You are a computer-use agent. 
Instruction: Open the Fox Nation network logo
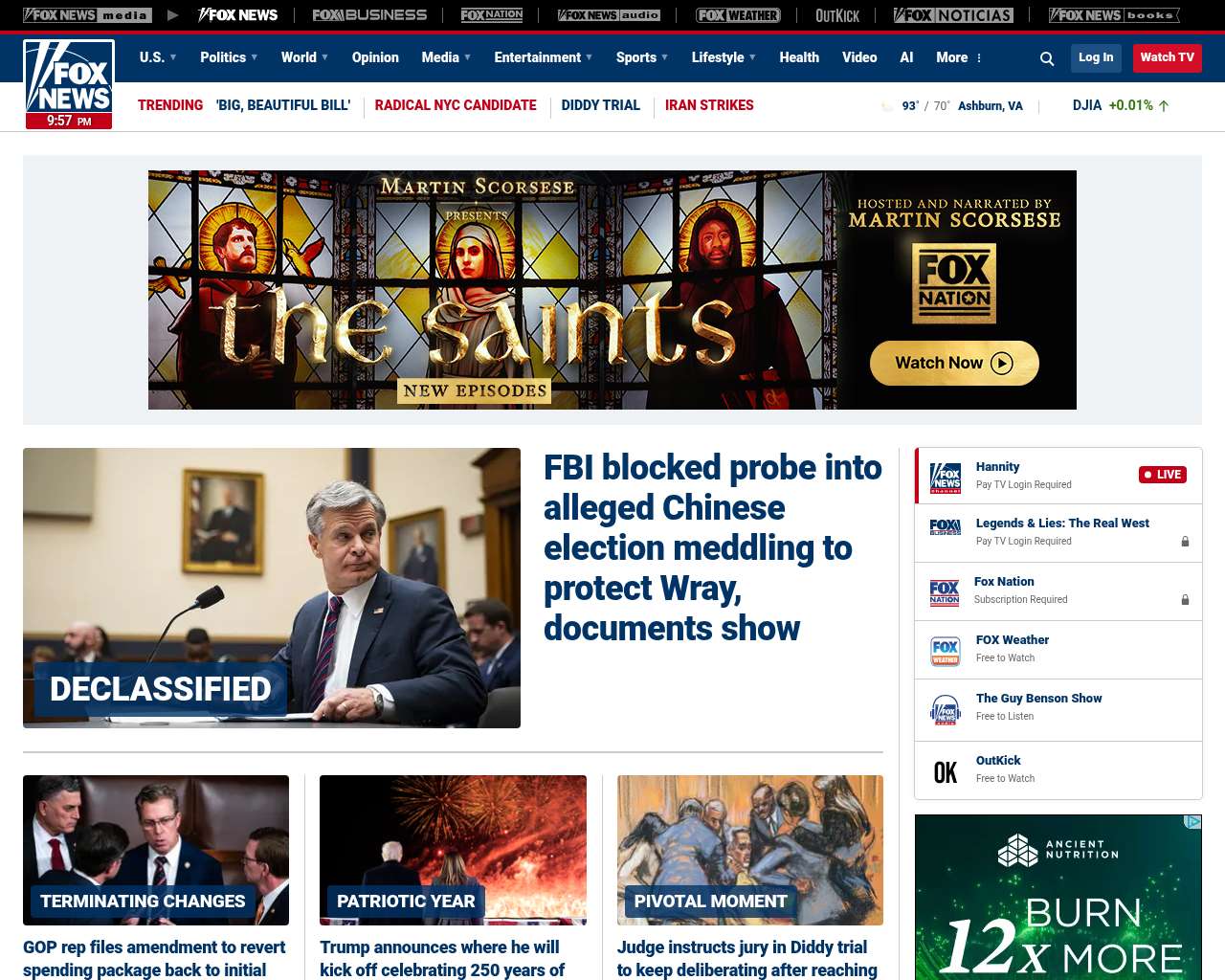tap(492, 15)
